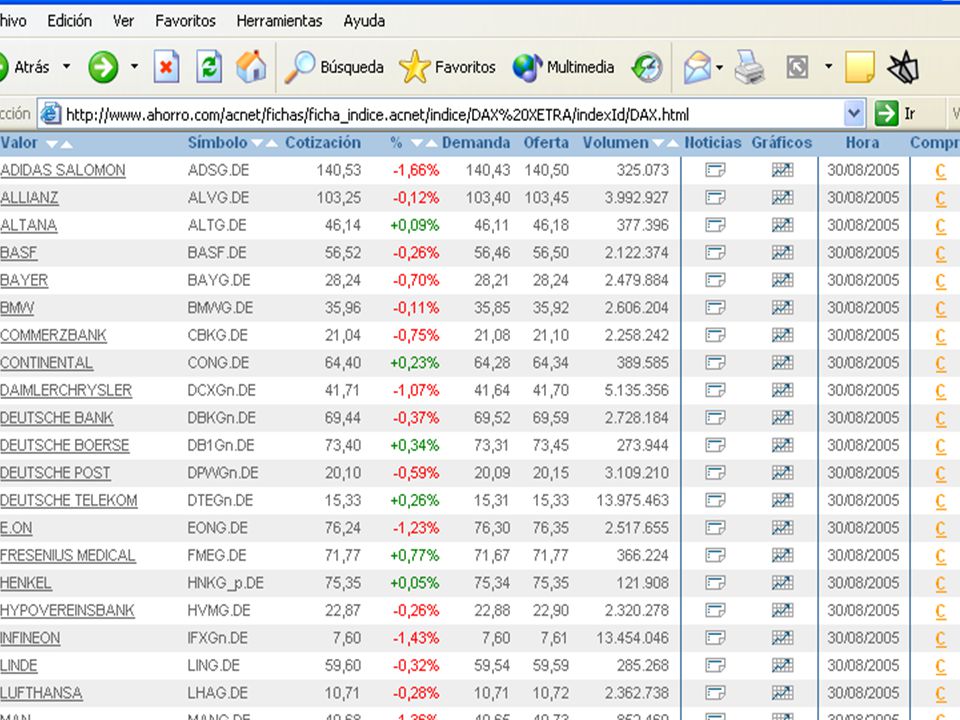Open the ALLIANZ stock link
Screen dimensions: 960x720
(x=29, y=198)
